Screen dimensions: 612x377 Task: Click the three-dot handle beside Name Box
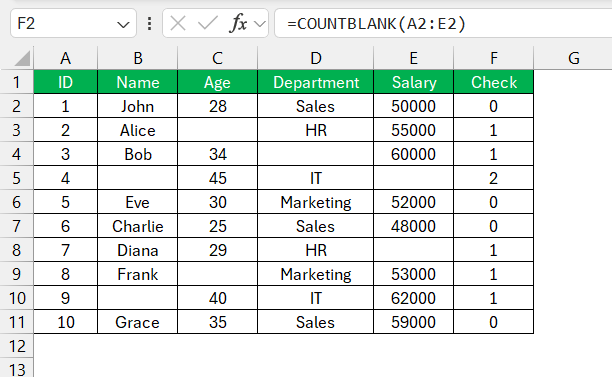[x=149, y=24]
